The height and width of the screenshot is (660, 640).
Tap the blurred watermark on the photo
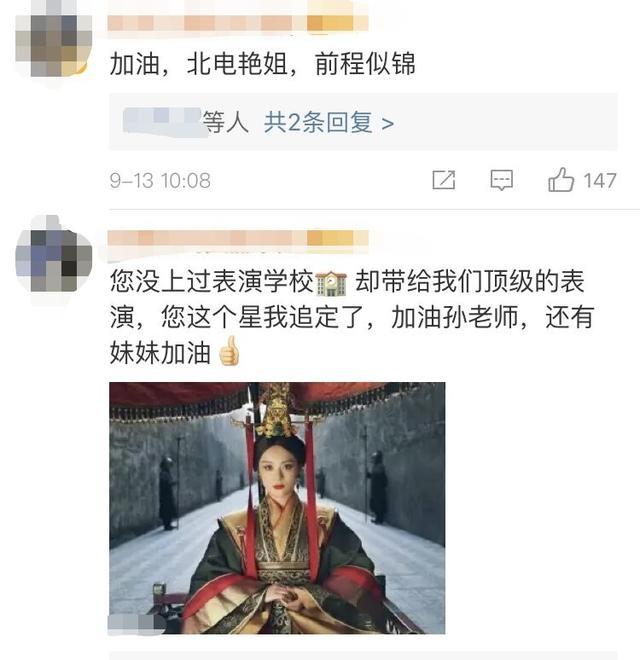point(137,624)
